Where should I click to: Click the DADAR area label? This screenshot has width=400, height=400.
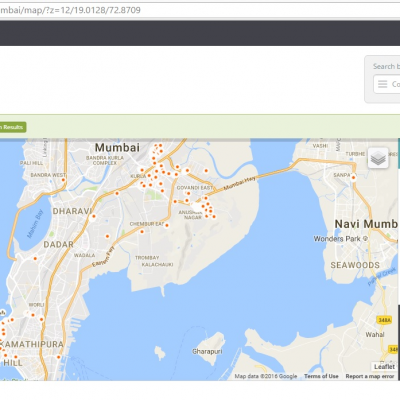point(59,245)
